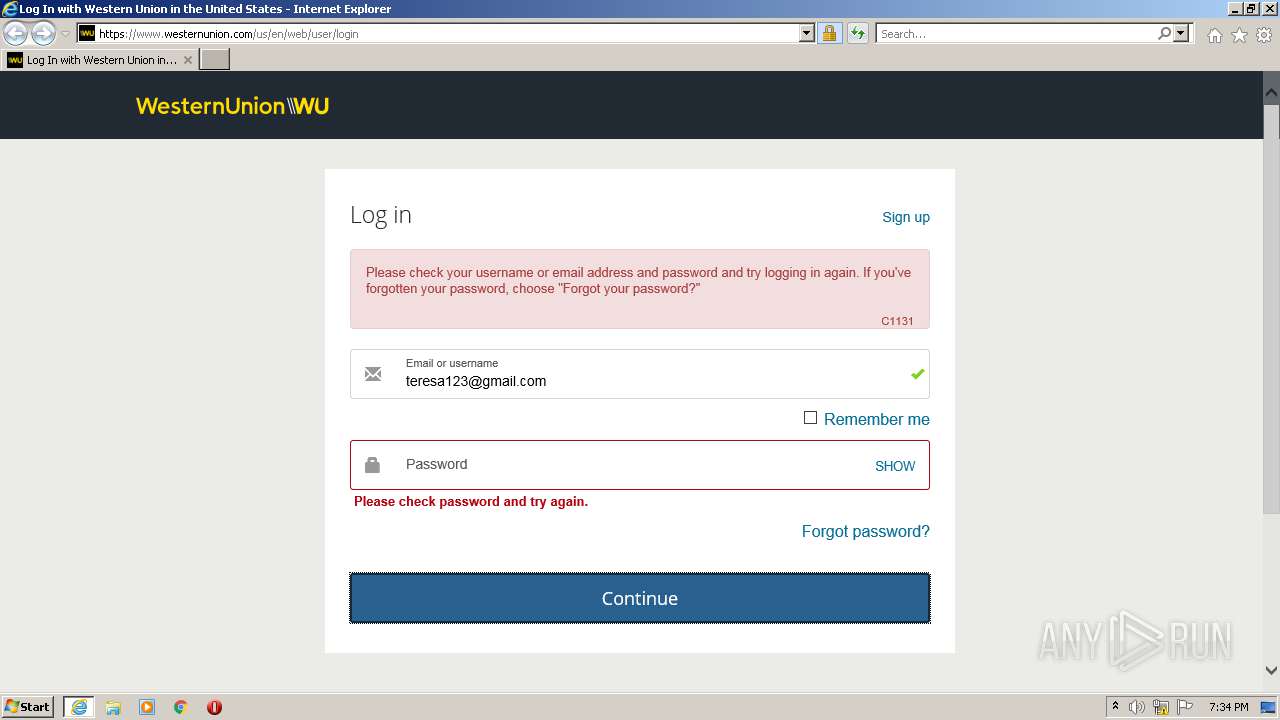Open the Windows Start button
The image size is (1280, 720).
tap(28, 706)
